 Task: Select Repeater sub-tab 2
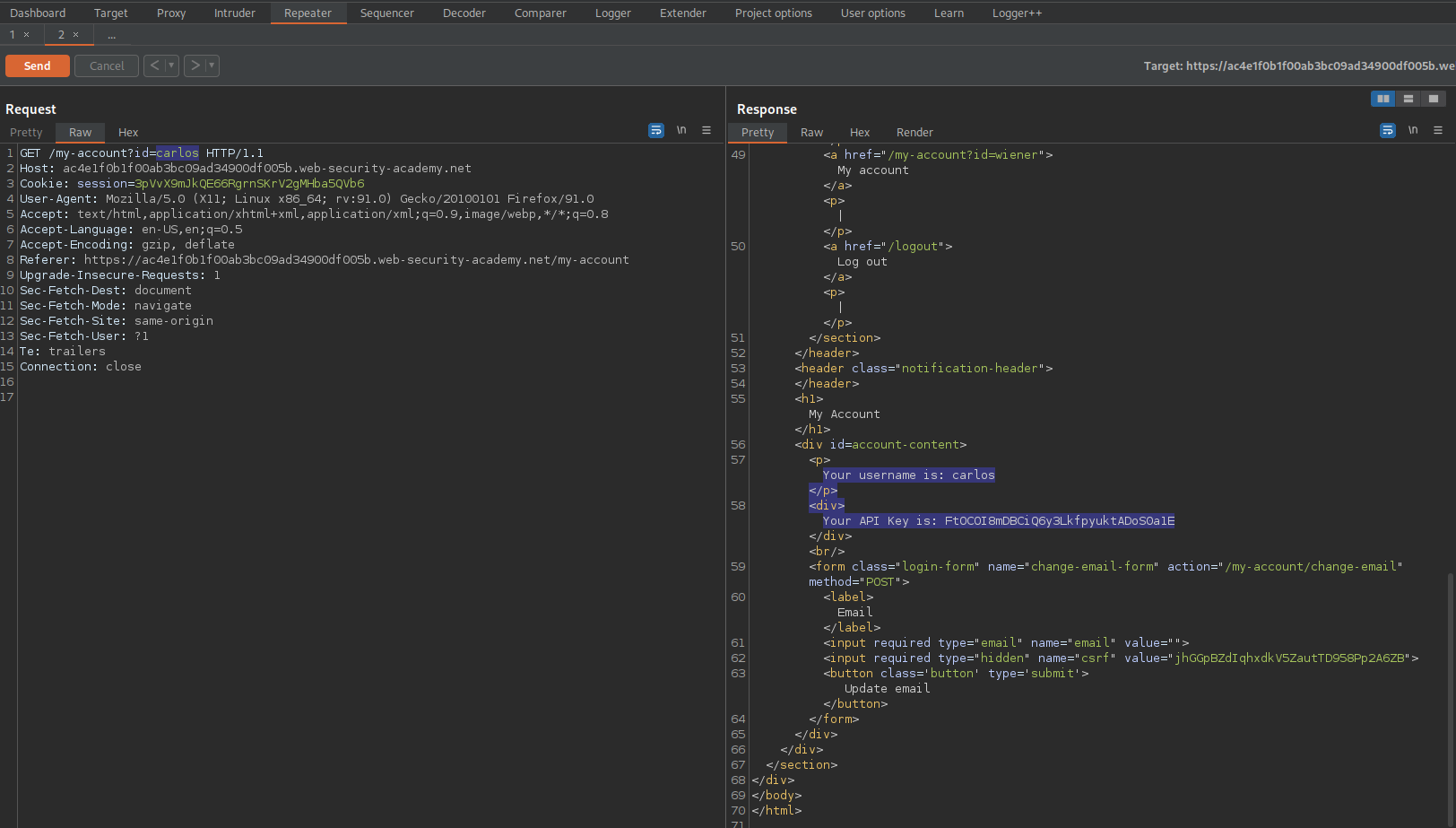61,35
